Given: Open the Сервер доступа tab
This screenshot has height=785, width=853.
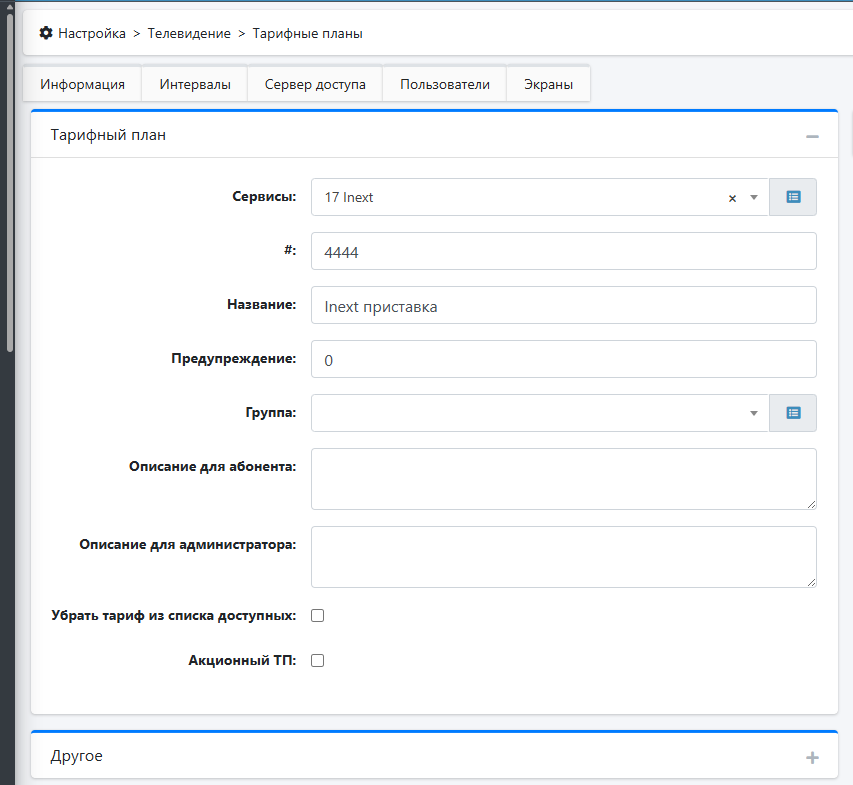Looking at the screenshot, I should click(315, 84).
